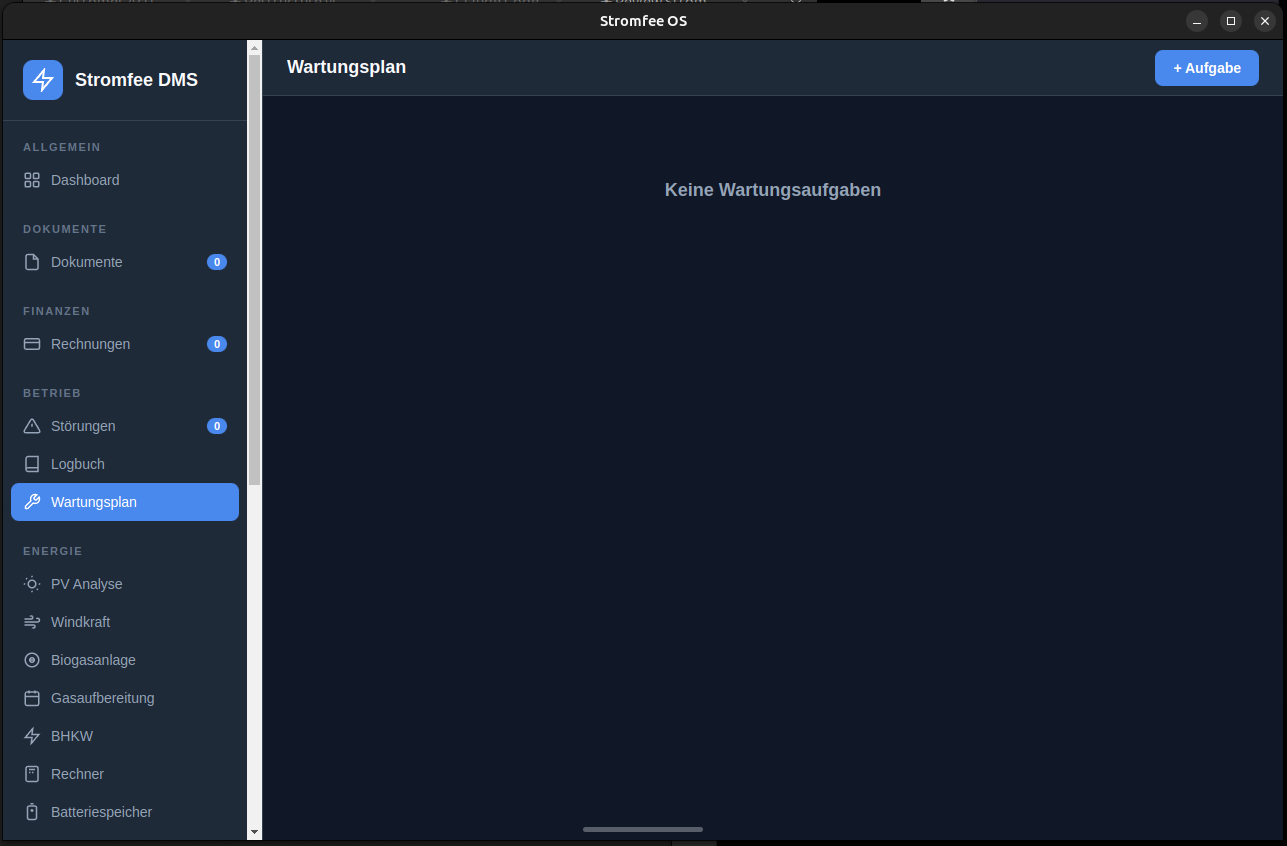
Task: Select the Störungen warning triangle icon
Action: click(x=32, y=426)
